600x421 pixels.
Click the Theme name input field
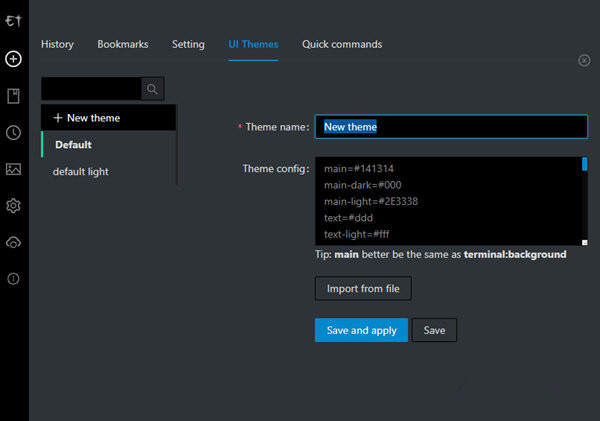[450, 127]
